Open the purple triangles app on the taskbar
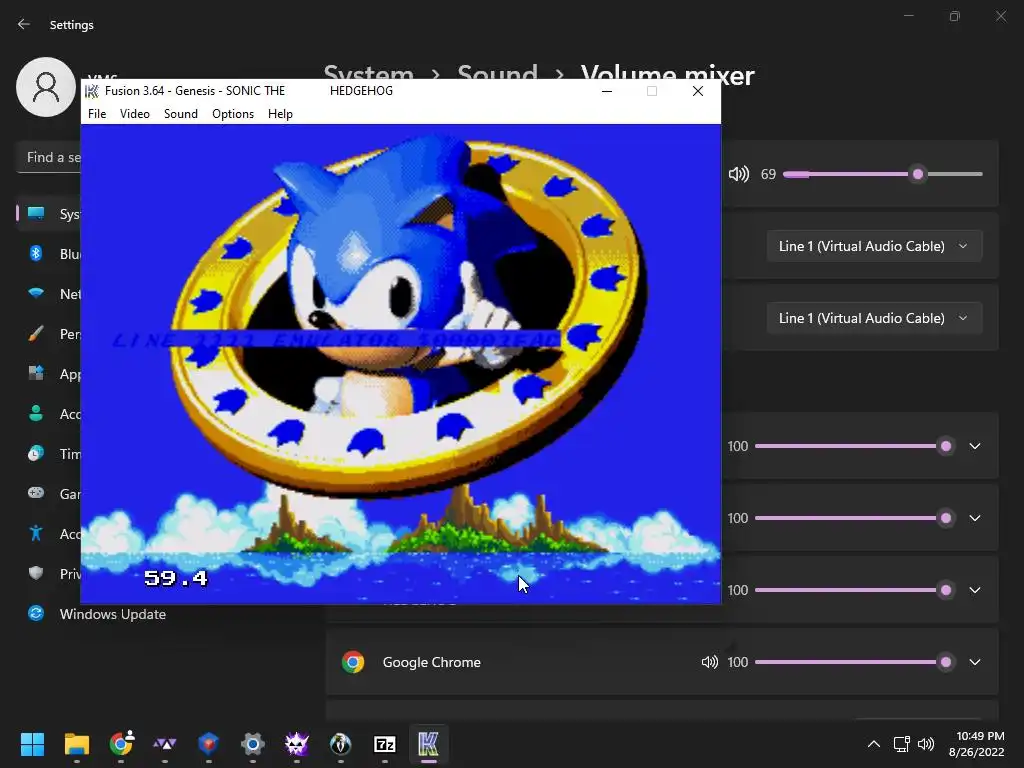Image resolution: width=1024 pixels, height=768 pixels. pos(165,744)
